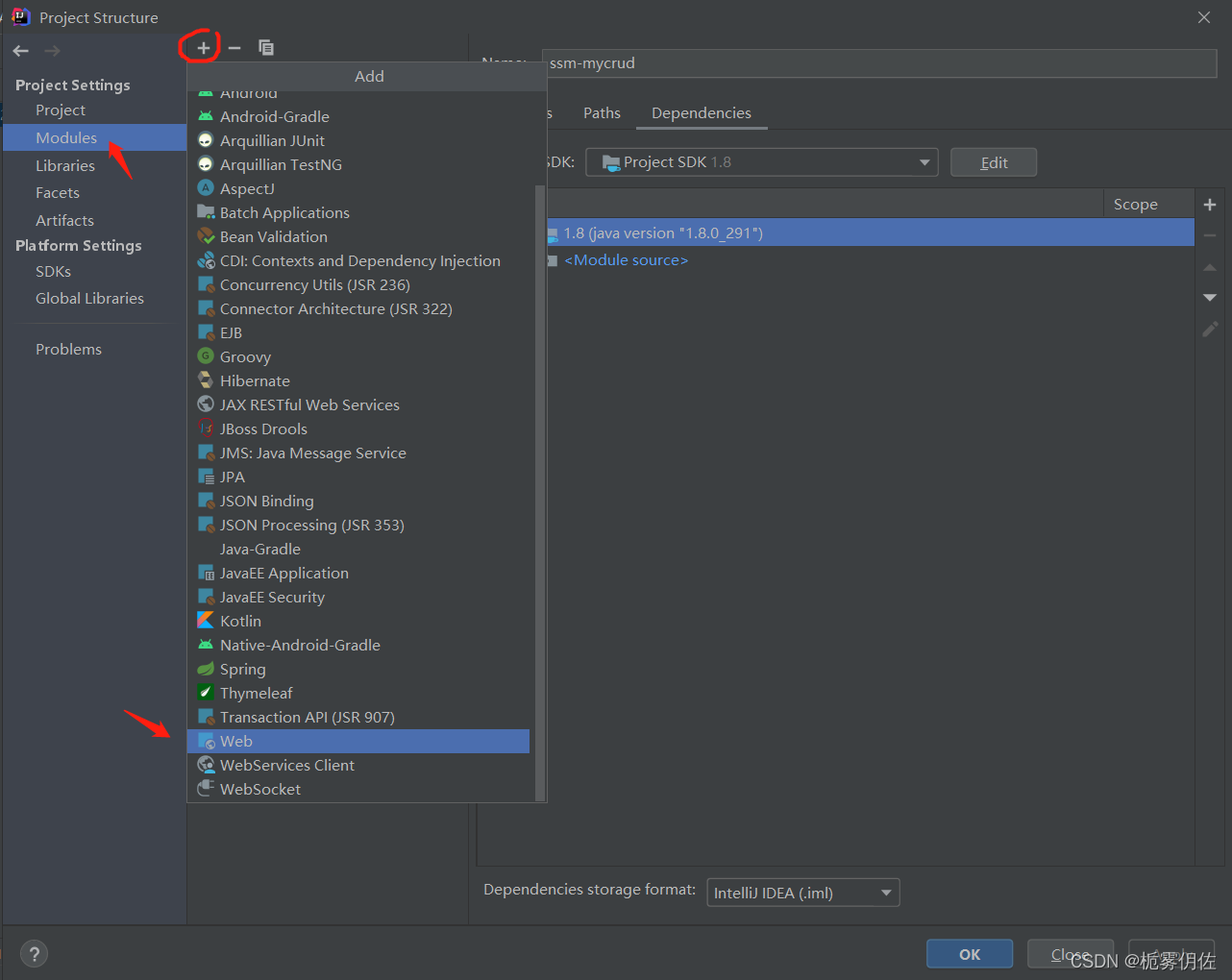Choose JBoss Drools entry
1232x980 pixels.
[x=358, y=429]
